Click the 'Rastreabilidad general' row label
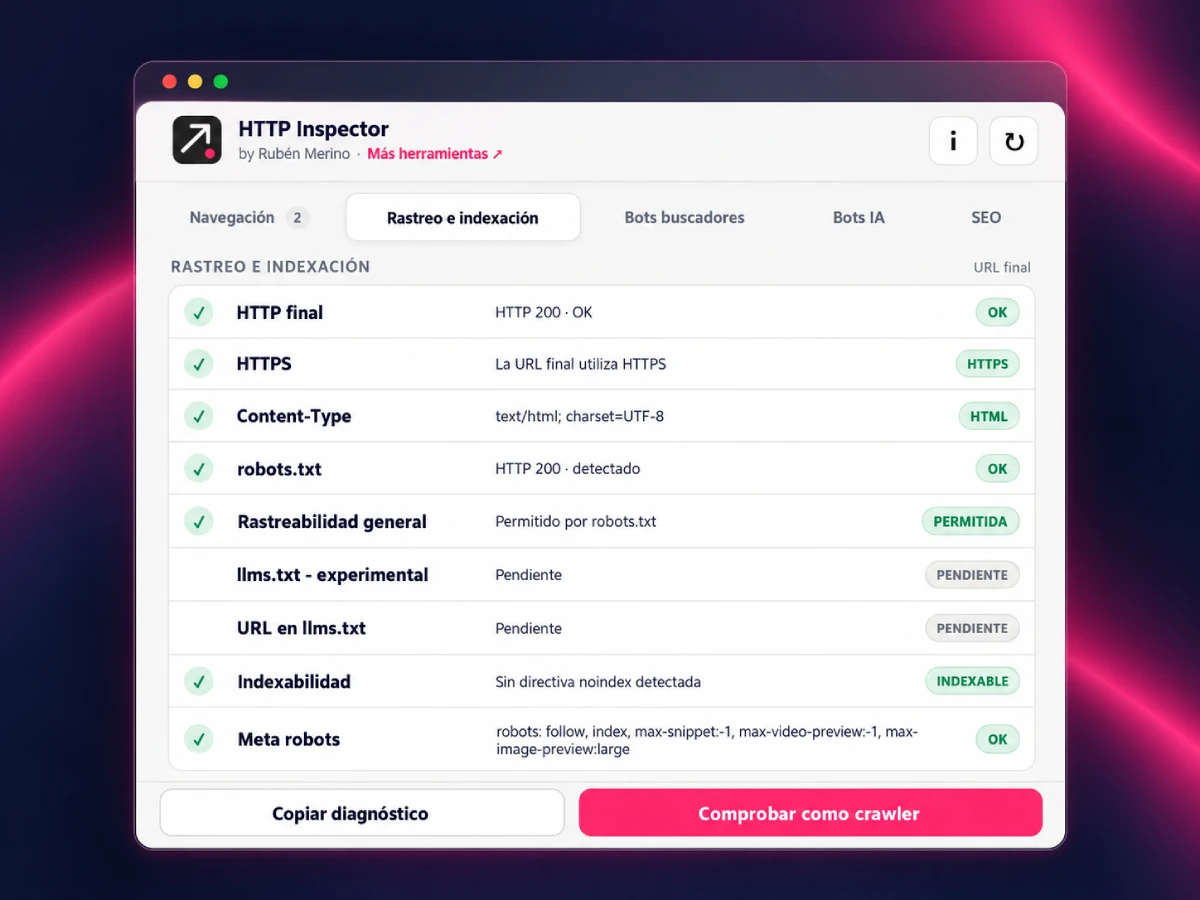The width and height of the screenshot is (1200, 900). [x=332, y=522]
